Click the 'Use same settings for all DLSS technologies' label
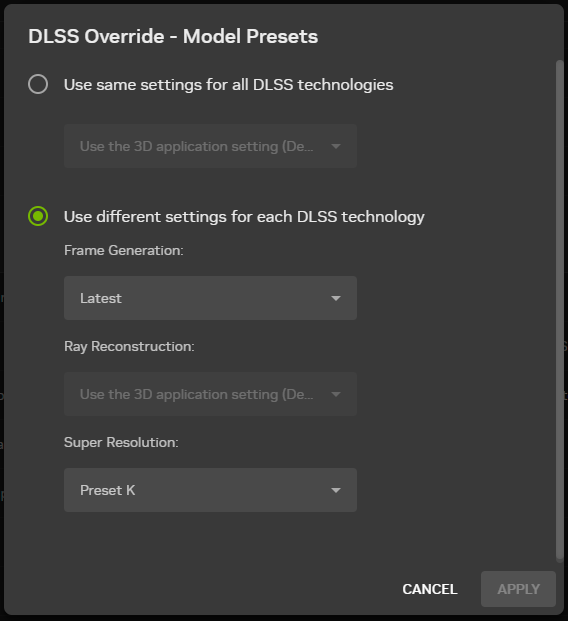The image size is (568, 621). click(x=229, y=85)
